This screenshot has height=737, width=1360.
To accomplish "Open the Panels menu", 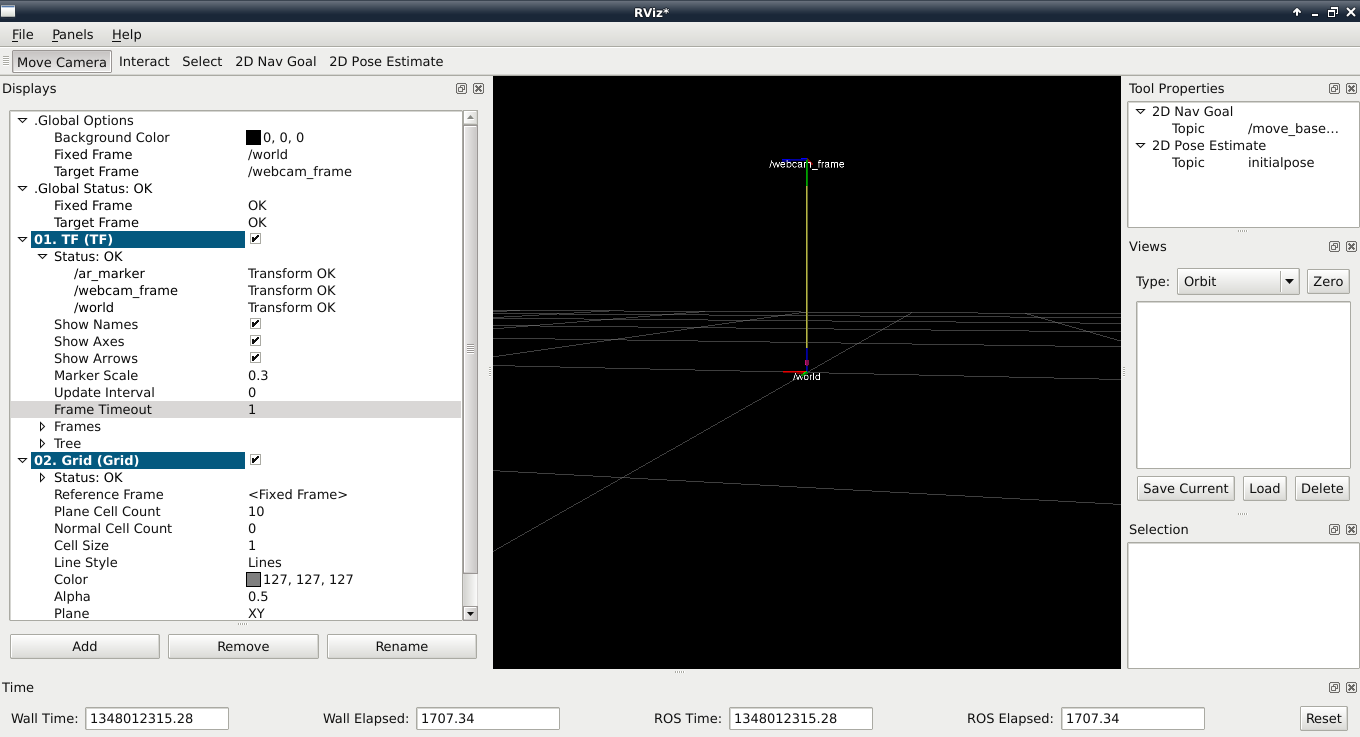I will pyautogui.click(x=72, y=35).
